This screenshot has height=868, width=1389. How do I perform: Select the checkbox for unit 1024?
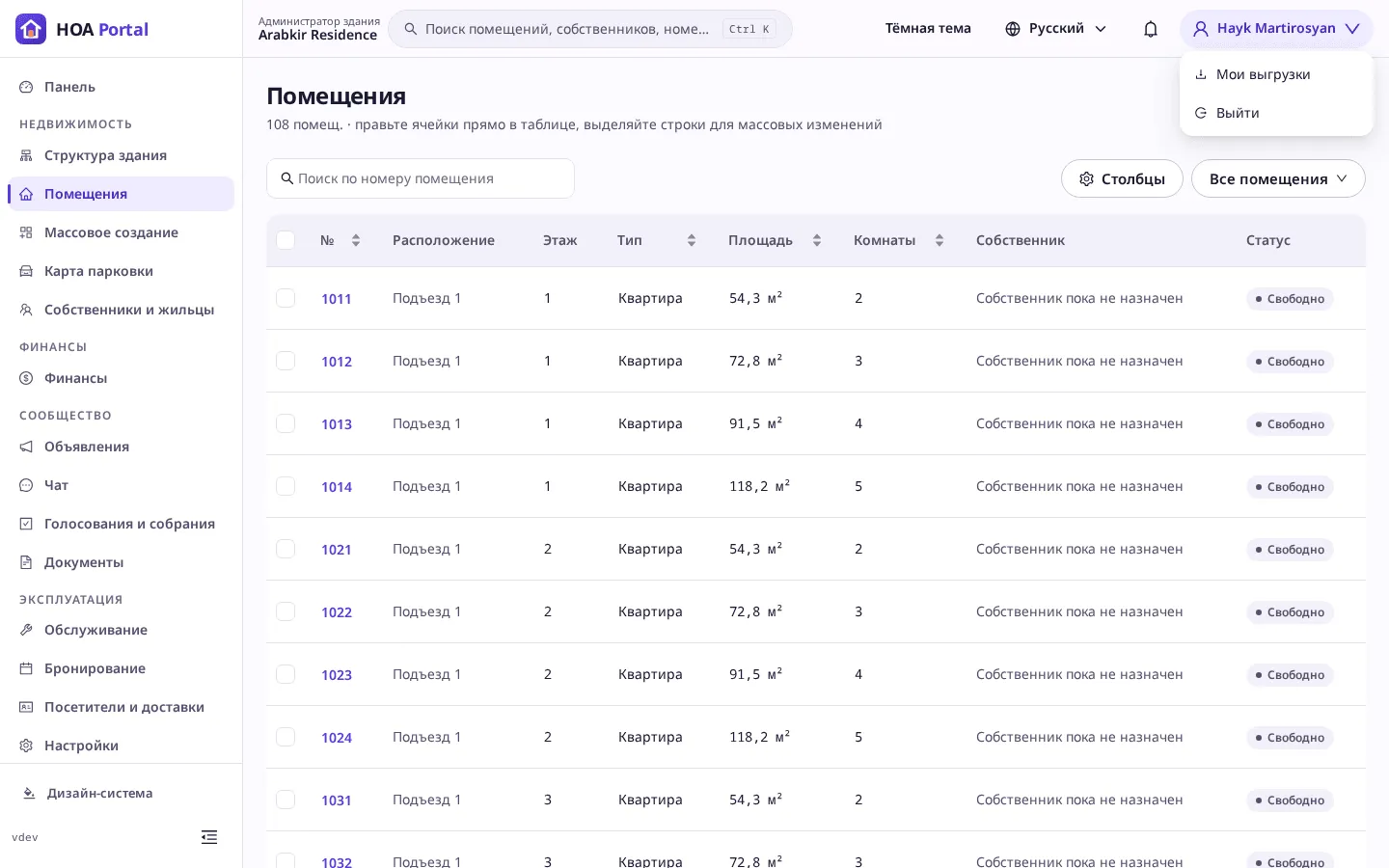pyautogui.click(x=286, y=737)
